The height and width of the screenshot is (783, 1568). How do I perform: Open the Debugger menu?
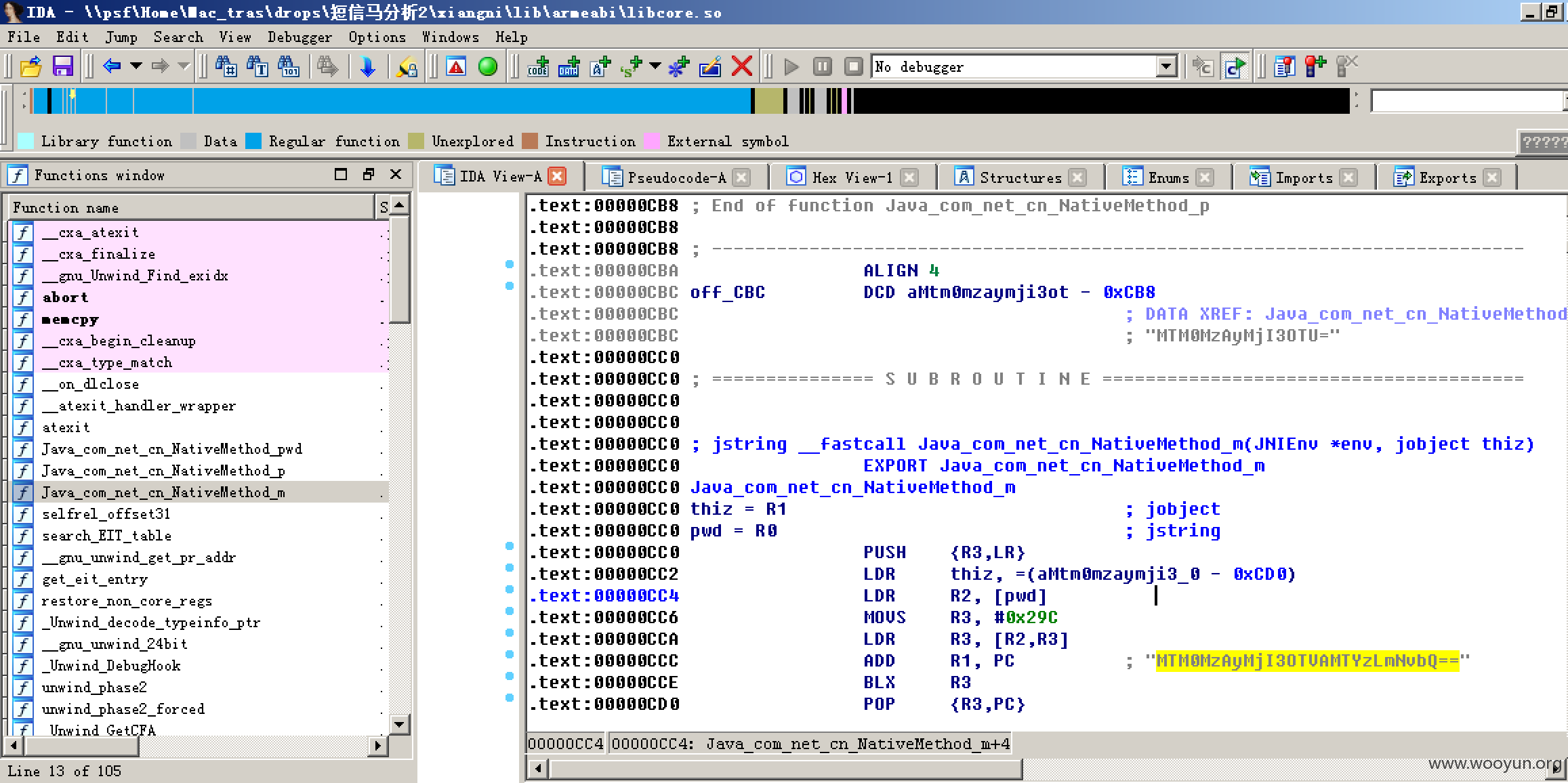300,37
